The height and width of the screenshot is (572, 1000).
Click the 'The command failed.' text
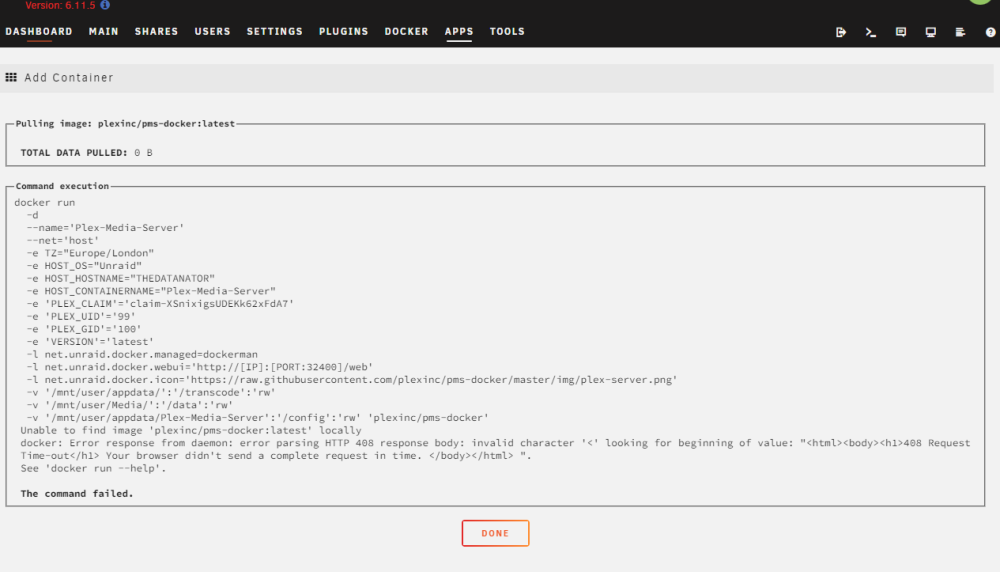click(x=77, y=494)
